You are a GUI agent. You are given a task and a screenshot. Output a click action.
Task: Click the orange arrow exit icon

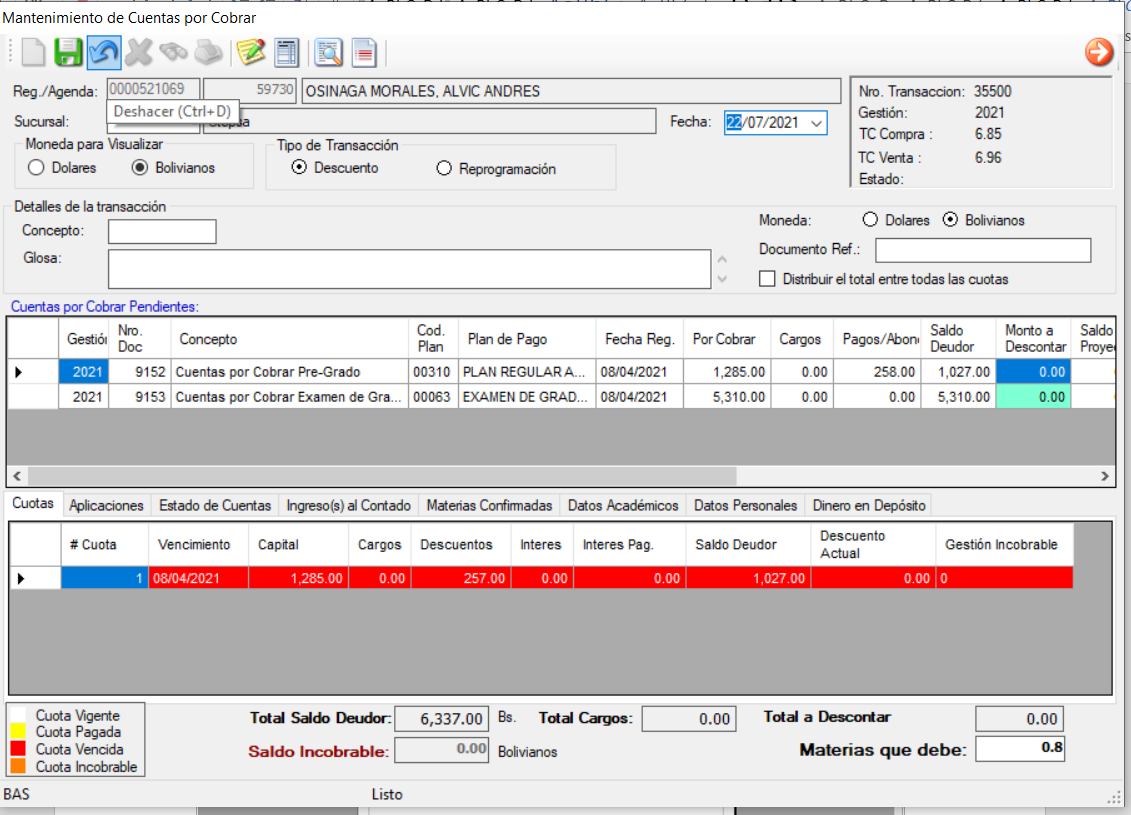(1099, 52)
